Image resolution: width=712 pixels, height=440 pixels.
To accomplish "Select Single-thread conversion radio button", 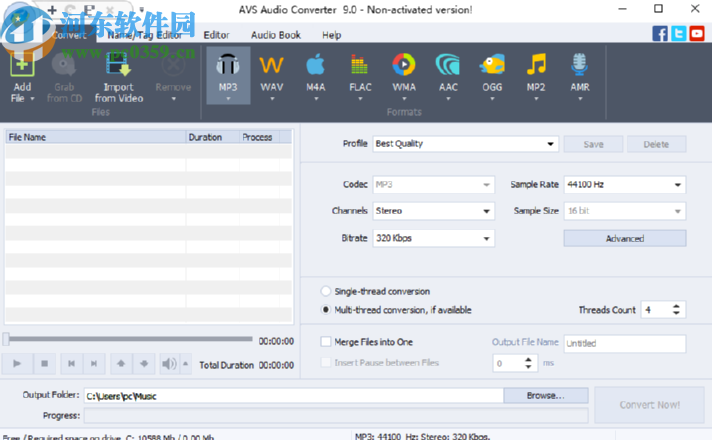I will click(326, 291).
